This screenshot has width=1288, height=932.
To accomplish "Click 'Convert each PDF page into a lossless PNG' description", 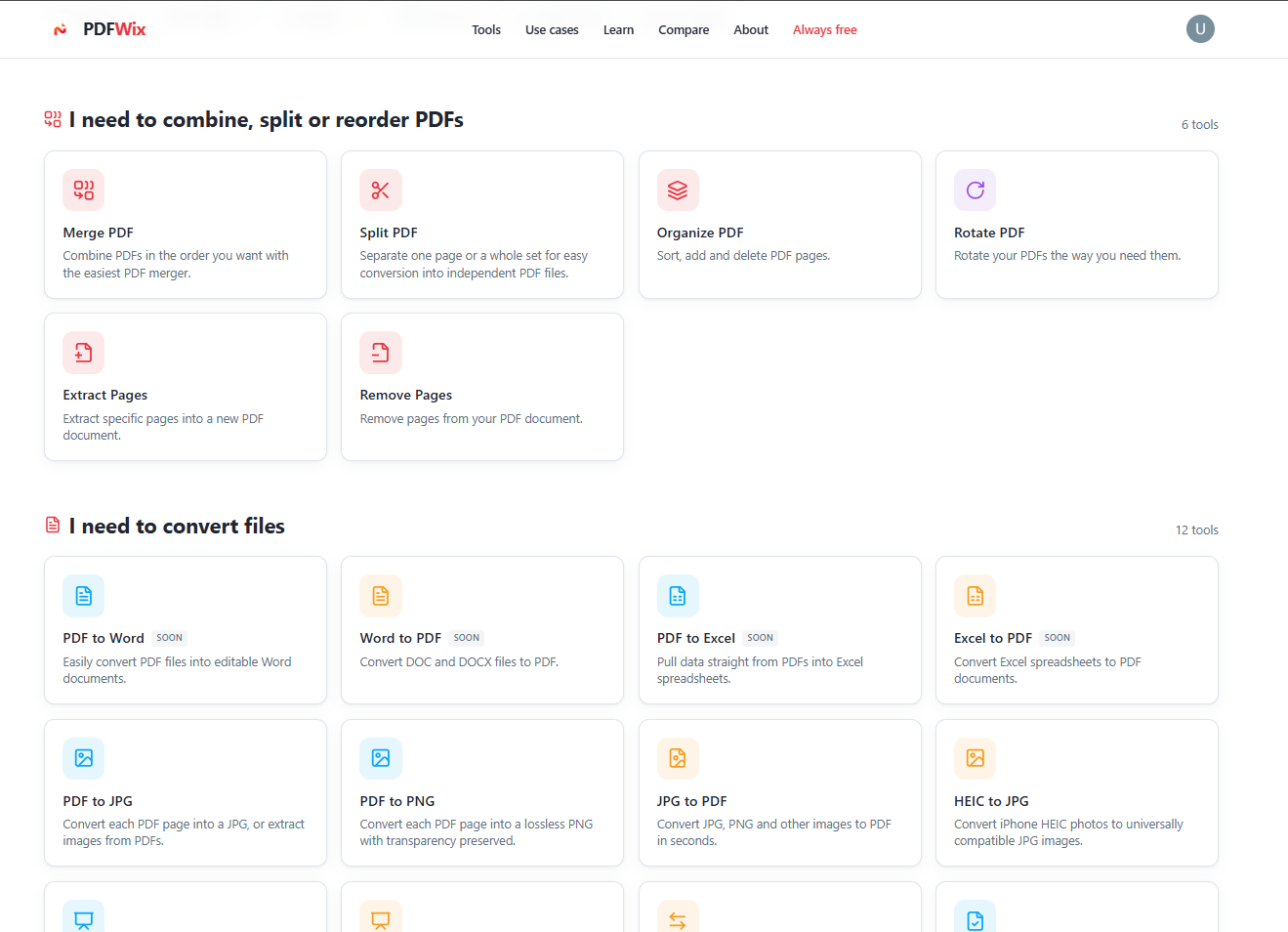I will pos(477,832).
